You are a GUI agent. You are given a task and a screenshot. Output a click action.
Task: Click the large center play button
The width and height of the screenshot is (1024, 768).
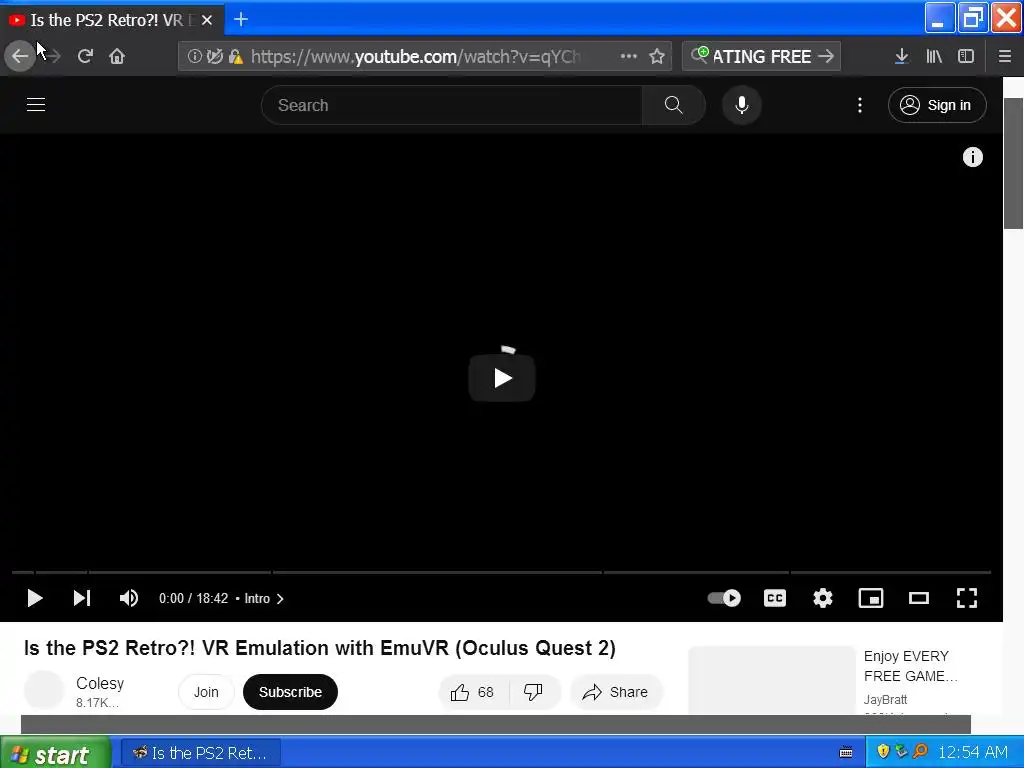pyautogui.click(x=502, y=378)
